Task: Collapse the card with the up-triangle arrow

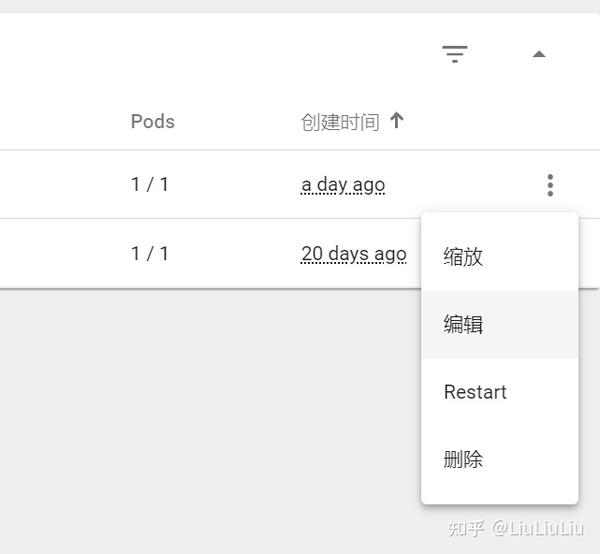Action: (539, 54)
